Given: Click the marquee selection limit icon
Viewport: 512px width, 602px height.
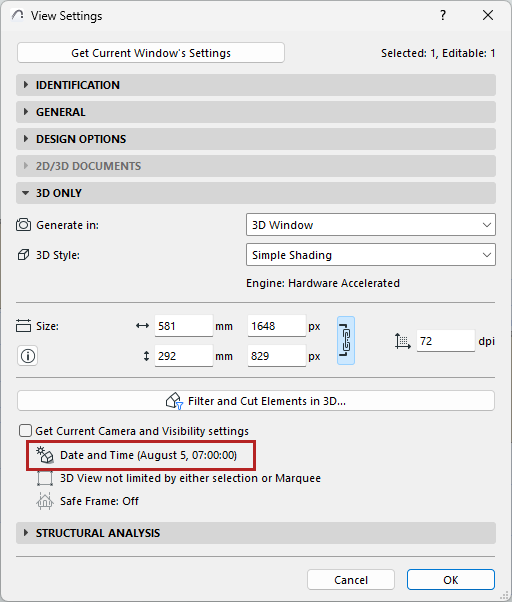Looking at the screenshot, I should pos(45,478).
